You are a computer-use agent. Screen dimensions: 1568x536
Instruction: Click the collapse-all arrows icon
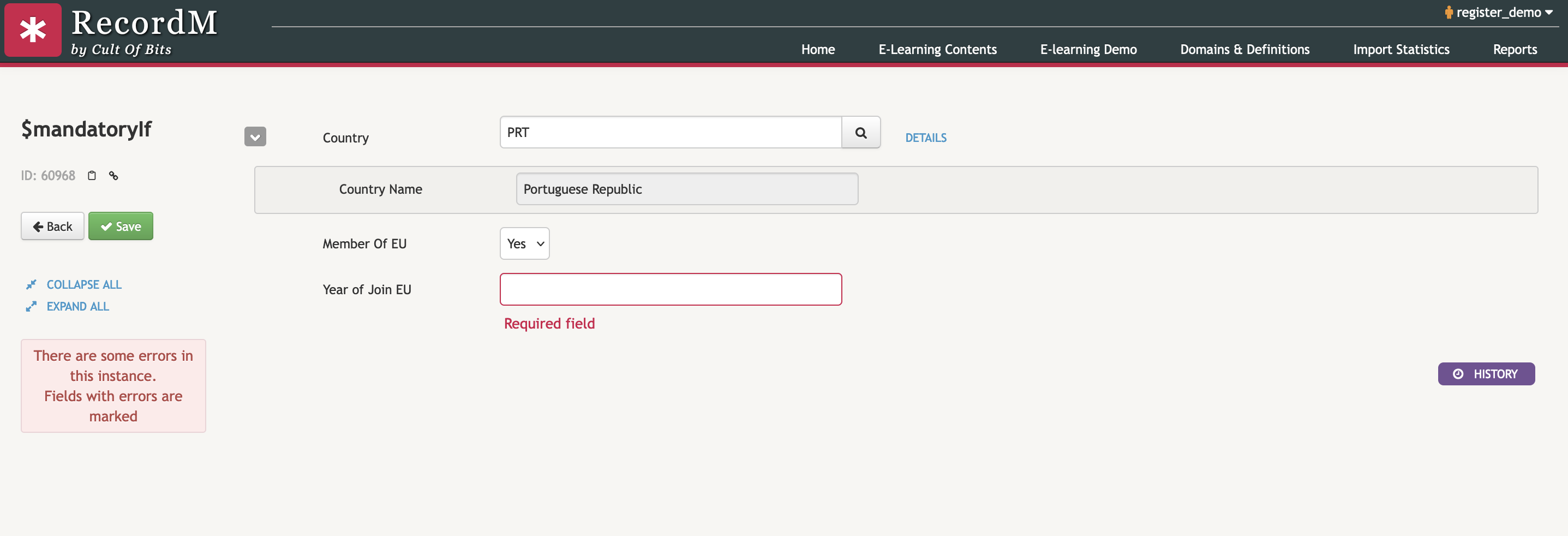click(x=31, y=284)
